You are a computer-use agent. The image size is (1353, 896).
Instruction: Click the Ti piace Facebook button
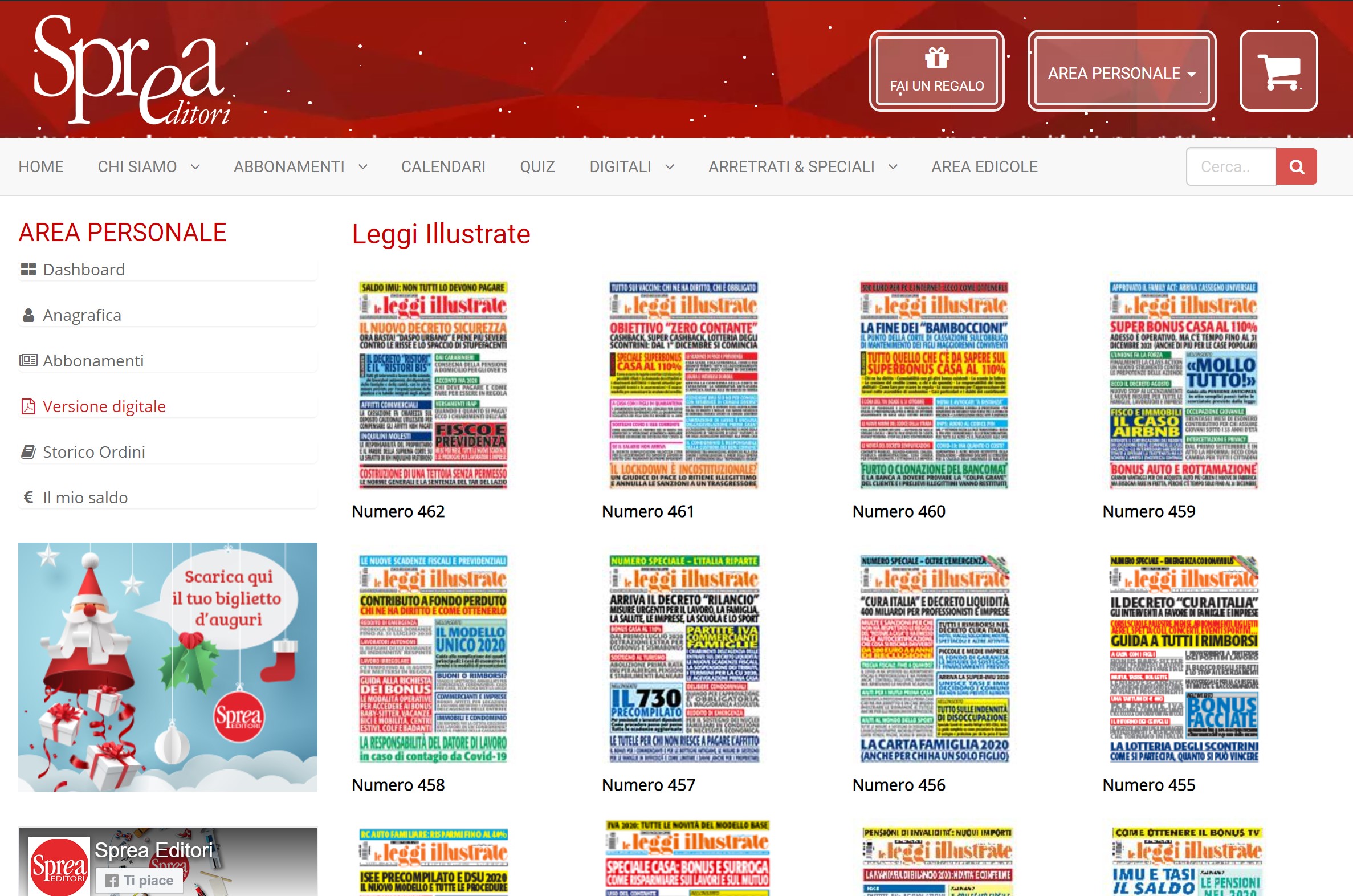click(140, 881)
